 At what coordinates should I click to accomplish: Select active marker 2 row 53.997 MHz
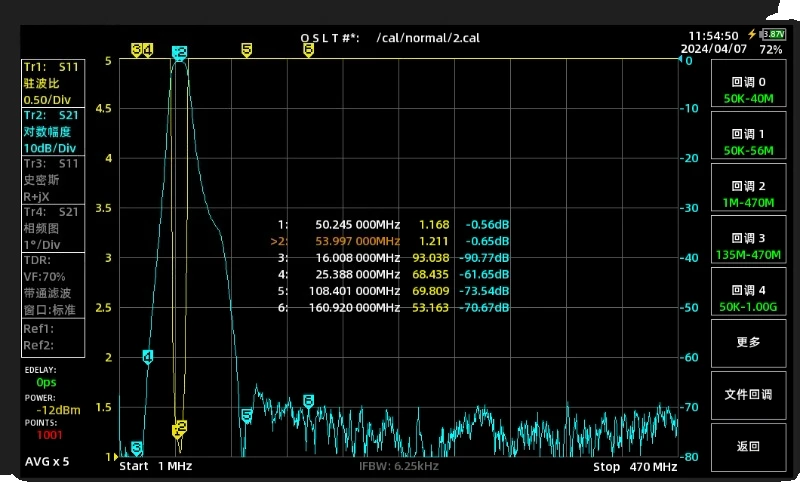pyautogui.click(x=390, y=241)
